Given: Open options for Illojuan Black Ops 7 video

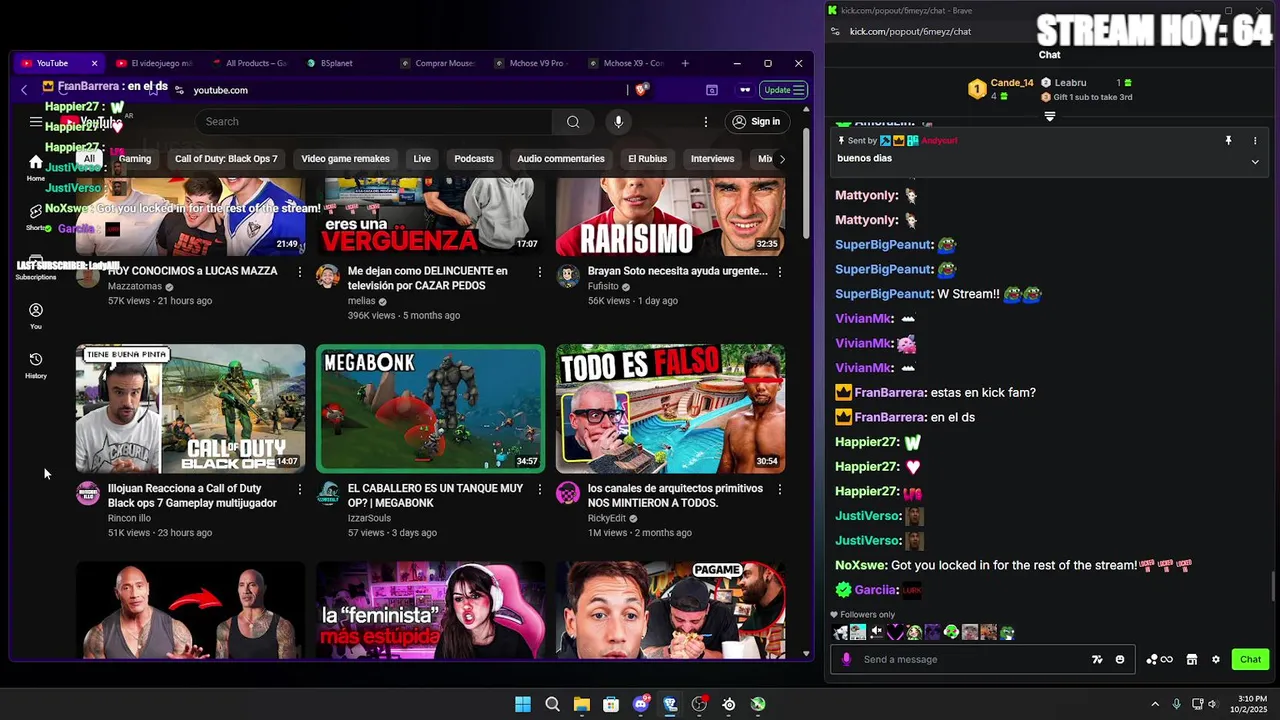Looking at the screenshot, I should [x=299, y=490].
